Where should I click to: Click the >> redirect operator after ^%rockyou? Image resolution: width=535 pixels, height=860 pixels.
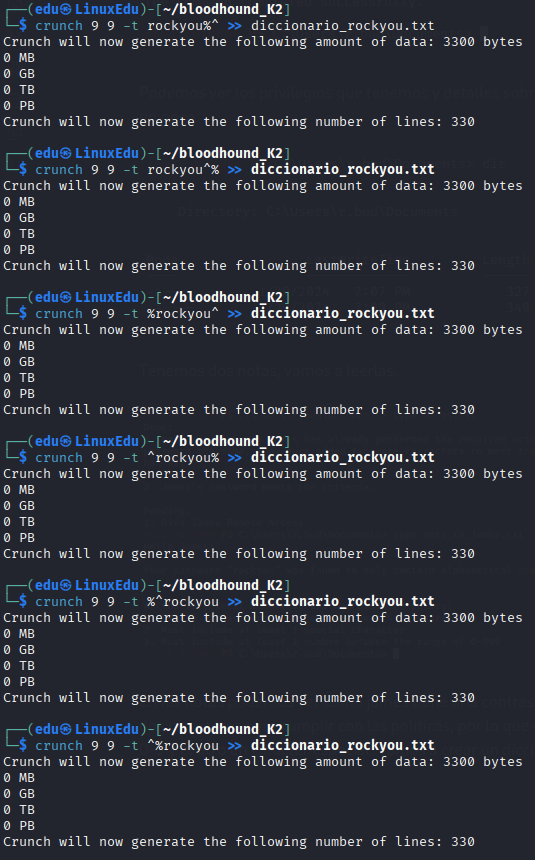(x=235, y=745)
